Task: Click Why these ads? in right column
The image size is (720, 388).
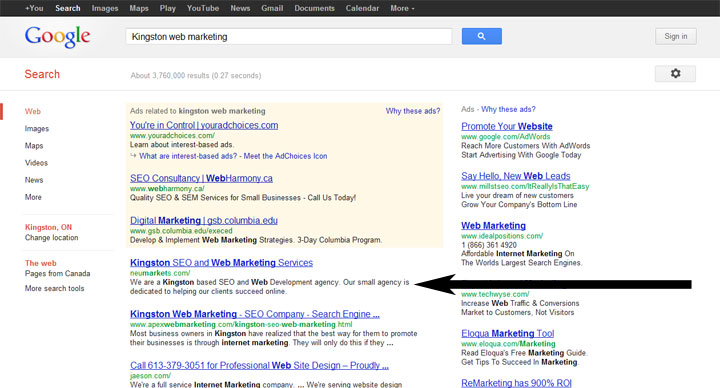Action: click(x=508, y=109)
